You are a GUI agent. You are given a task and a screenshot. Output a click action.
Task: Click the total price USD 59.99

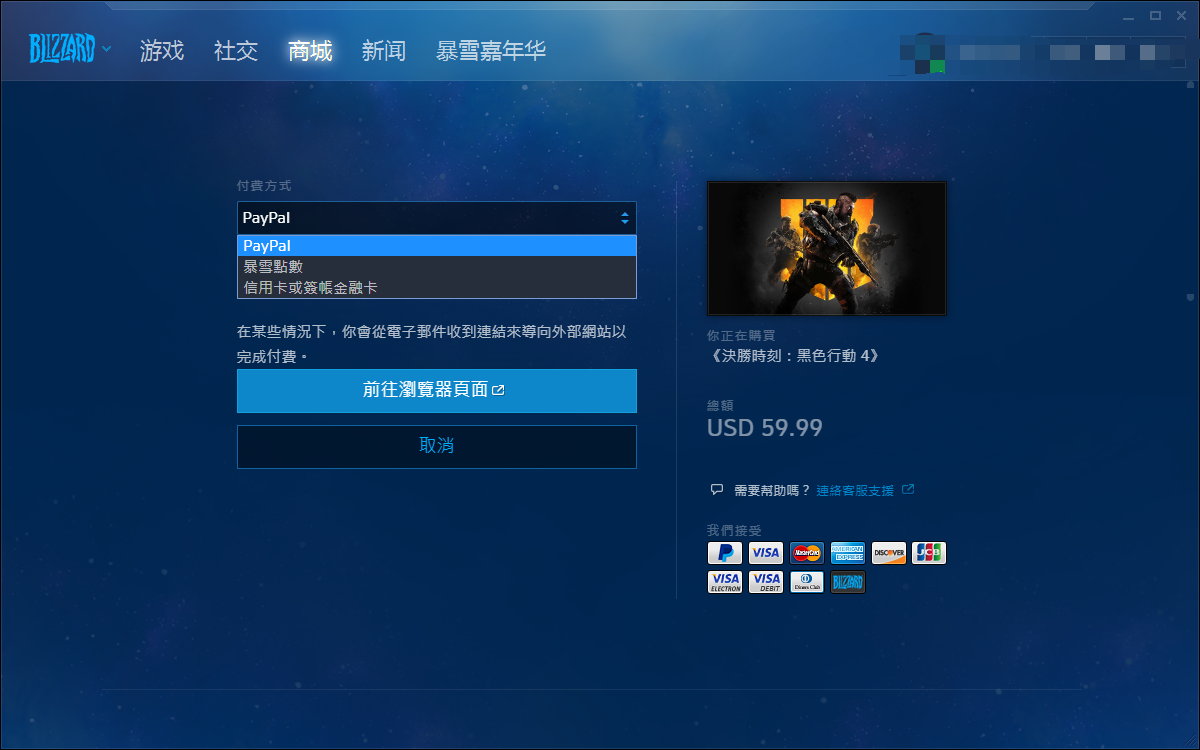coord(765,428)
